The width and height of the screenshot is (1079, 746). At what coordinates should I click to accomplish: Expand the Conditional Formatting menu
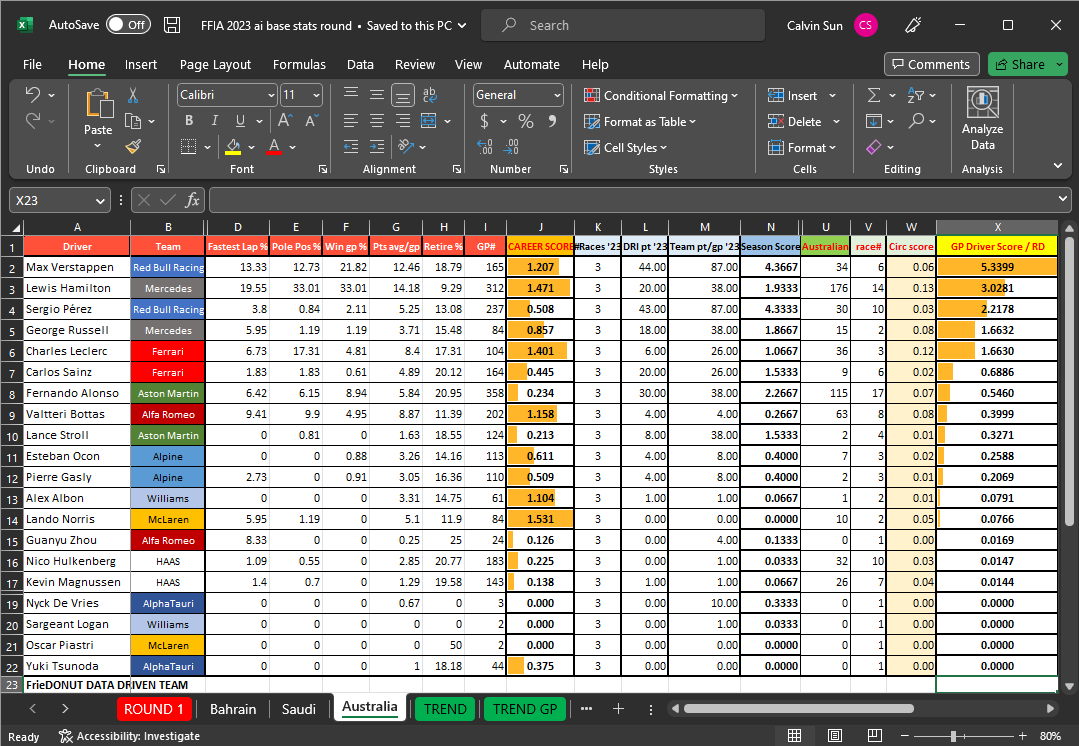[661, 96]
